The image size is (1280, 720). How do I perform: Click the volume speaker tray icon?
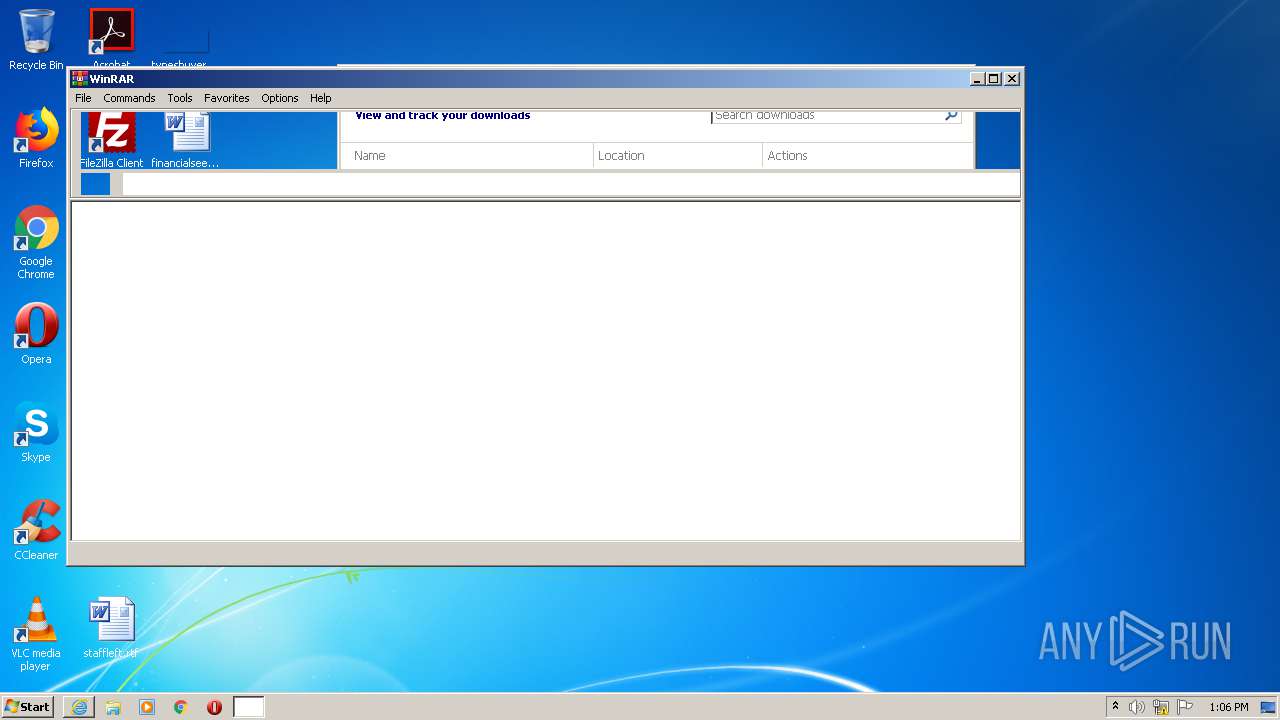pyautogui.click(x=1137, y=707)
